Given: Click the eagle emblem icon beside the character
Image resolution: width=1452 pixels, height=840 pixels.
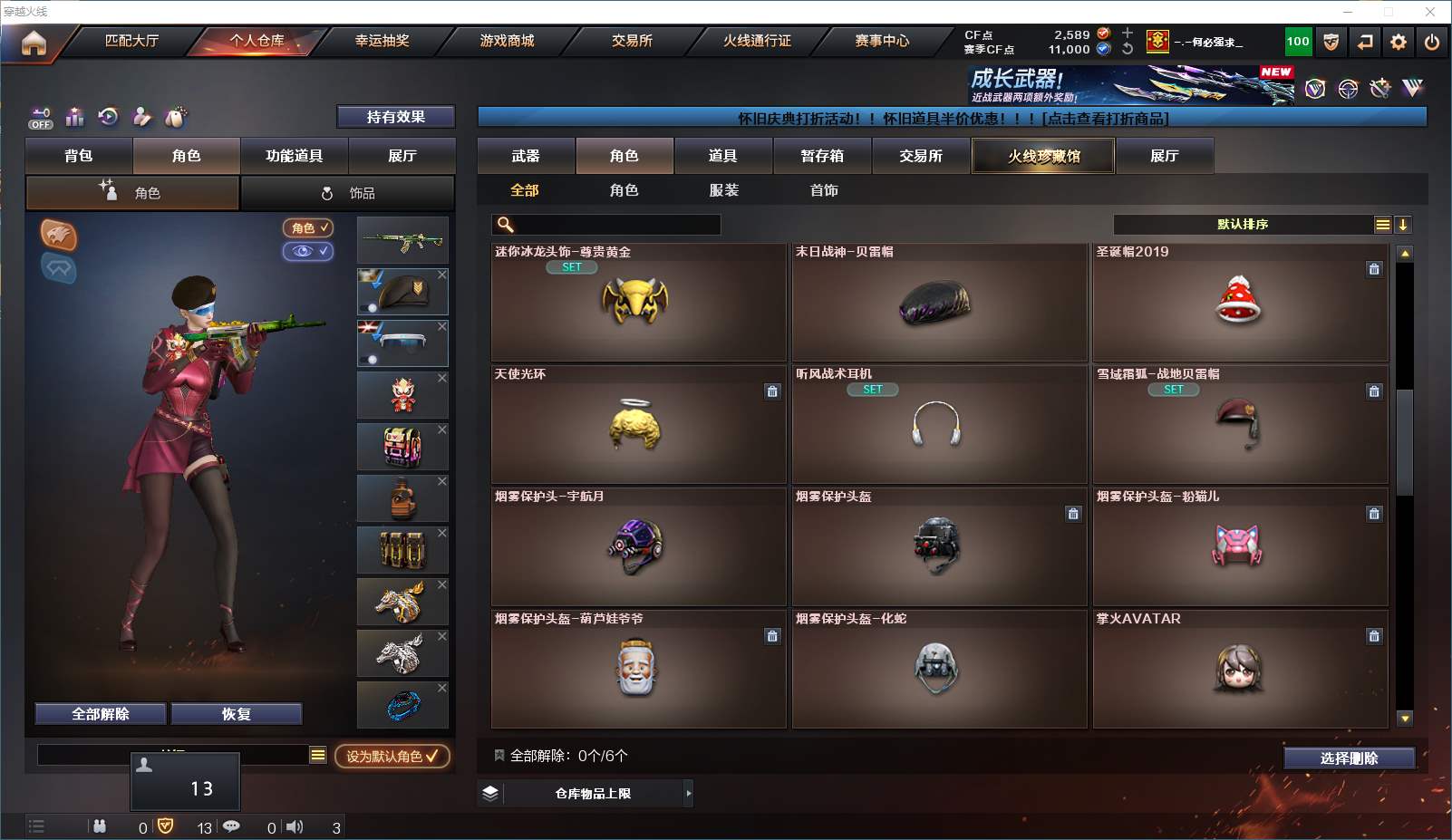Looking at the screenshot, I should pos(59,236).
